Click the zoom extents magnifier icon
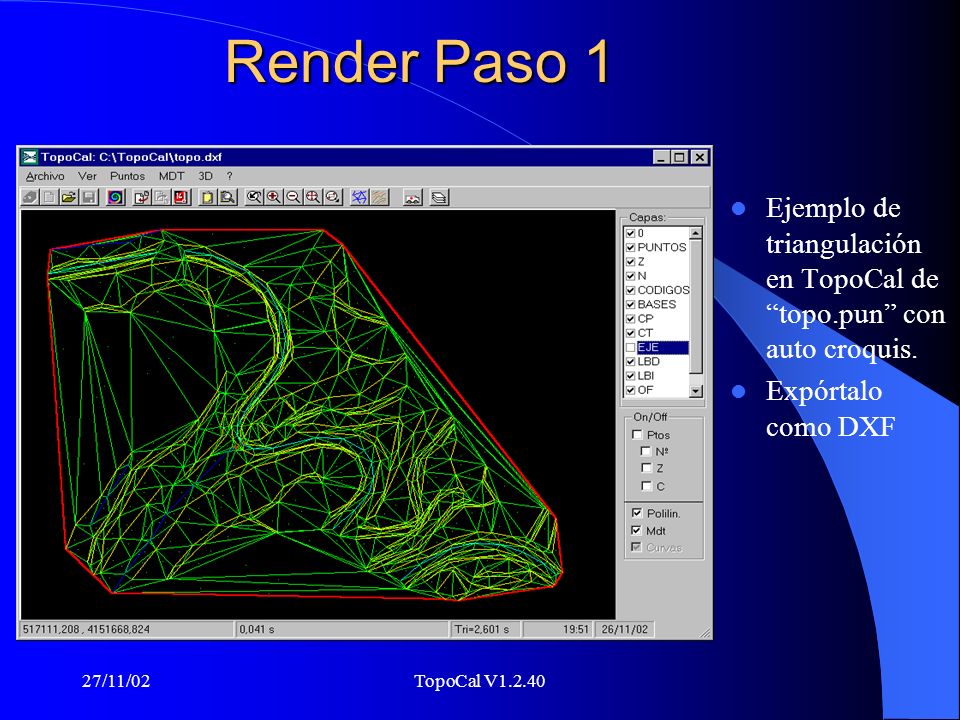Viewport: 960px width, 720px height. (x=332, y=197)
